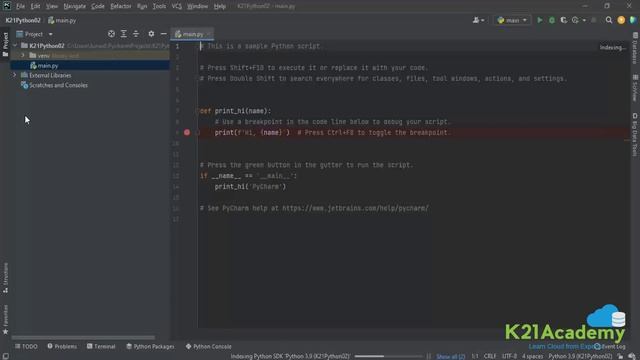
Task: Open the Problems tool window
Action: click(x=62, y=346)
